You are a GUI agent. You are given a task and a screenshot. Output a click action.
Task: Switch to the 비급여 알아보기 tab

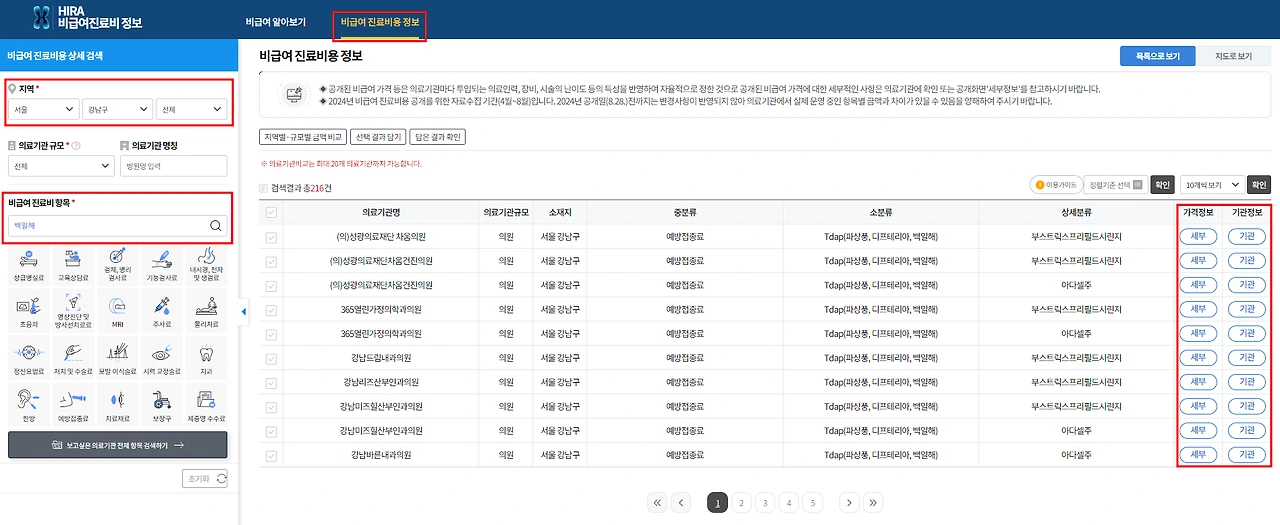[x=275, y=21]
